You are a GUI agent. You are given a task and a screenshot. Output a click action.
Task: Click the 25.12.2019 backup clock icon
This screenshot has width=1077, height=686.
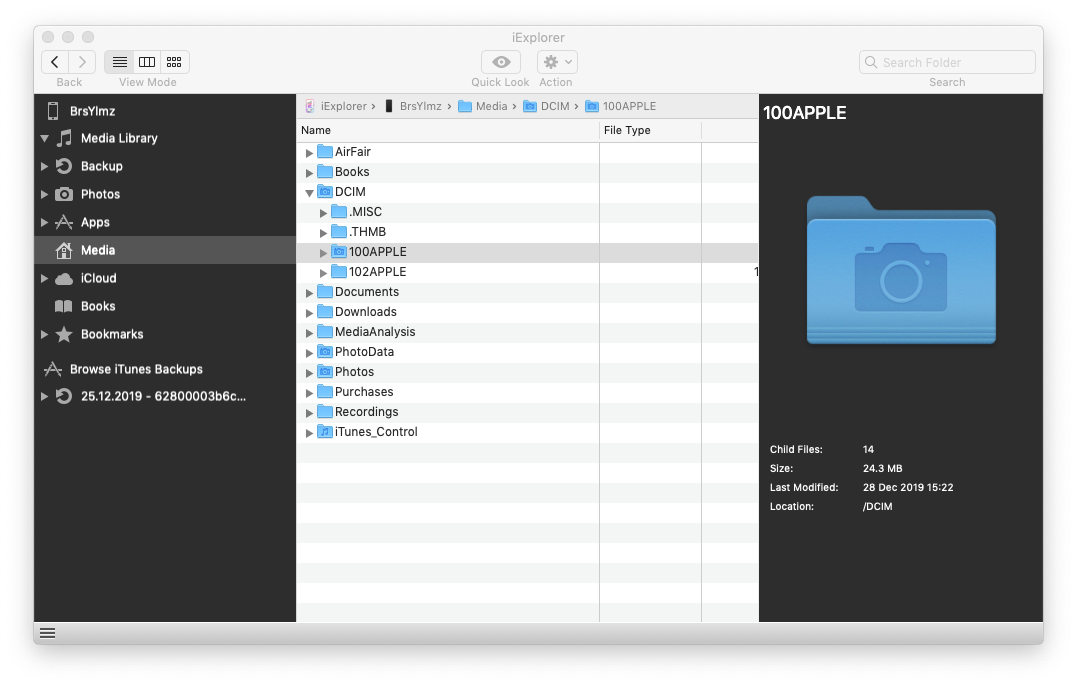[x=64, y=396]
